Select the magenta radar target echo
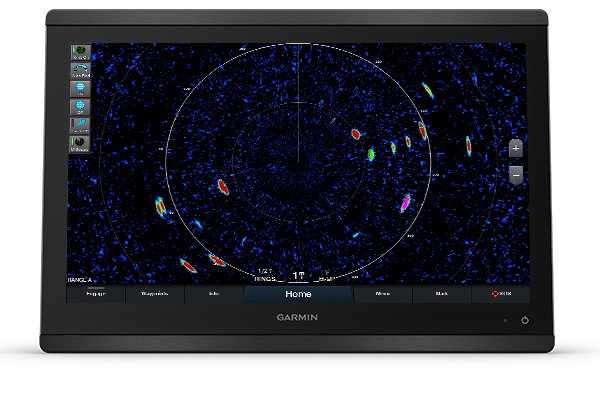The image size is (600, 400). click(x=405, y=203)
